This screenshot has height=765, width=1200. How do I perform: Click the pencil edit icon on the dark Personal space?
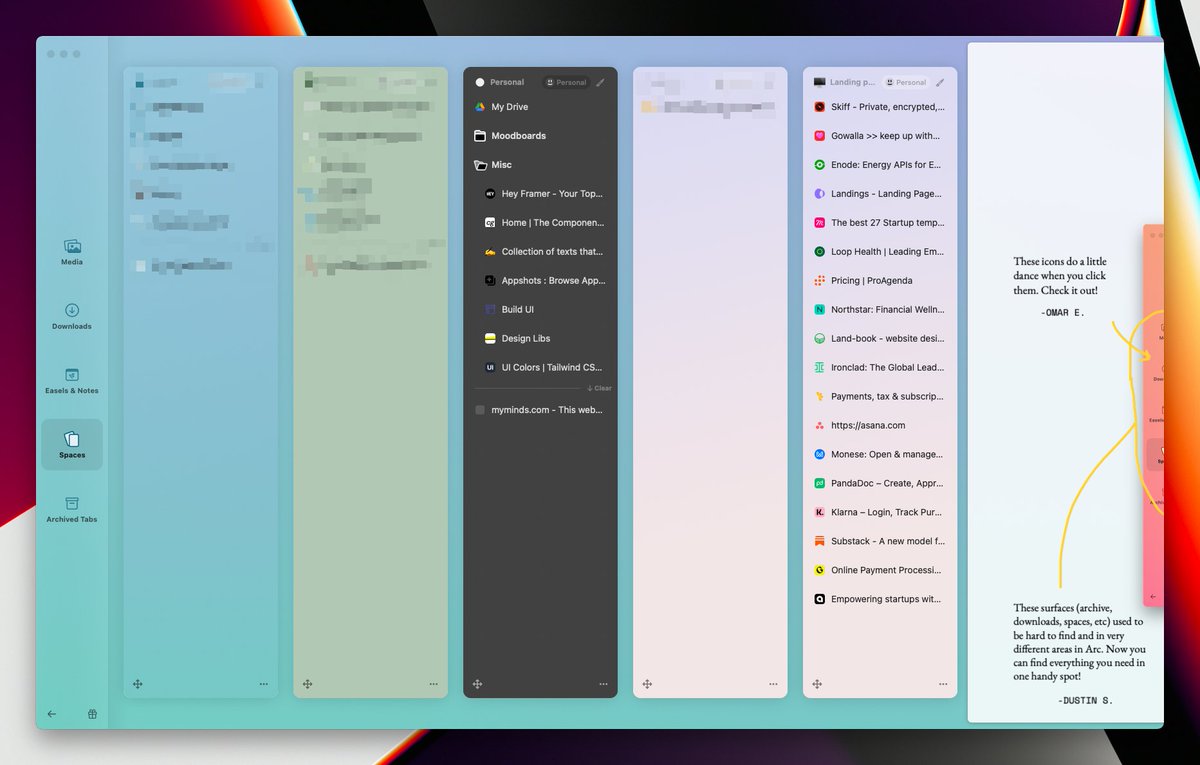[600, 82]
